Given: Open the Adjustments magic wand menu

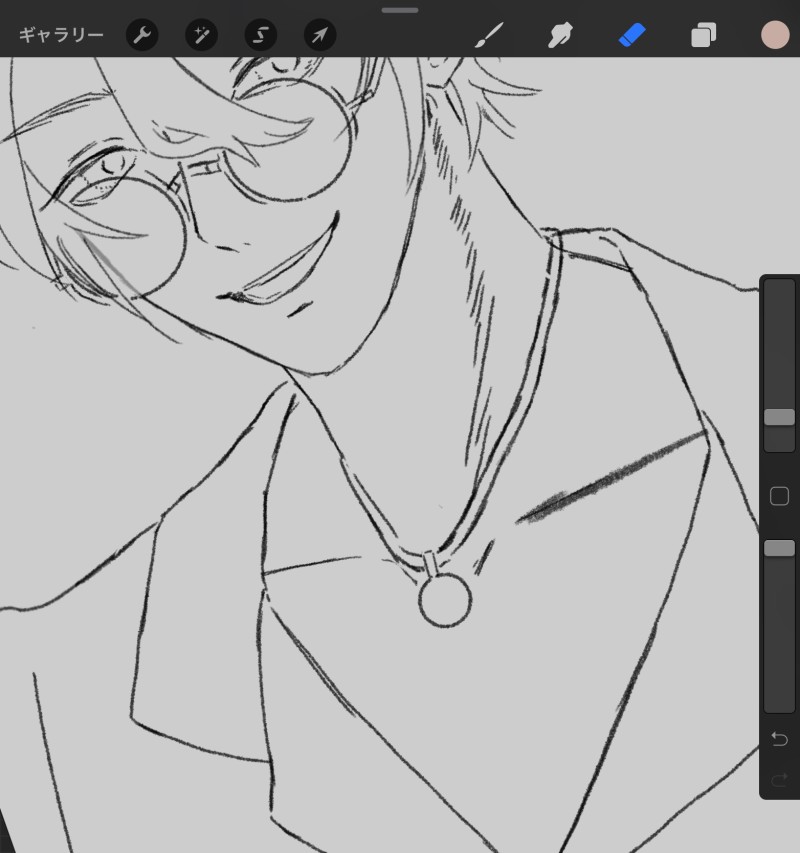Looking at the screenshot, I should pyautogui.click(x=201, y=35).
